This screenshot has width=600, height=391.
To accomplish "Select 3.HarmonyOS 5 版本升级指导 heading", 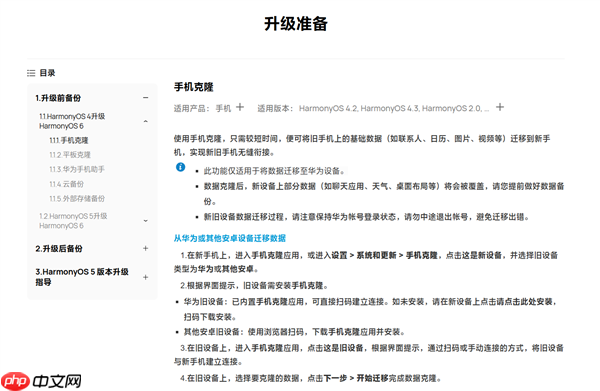I will click(82, 277).
